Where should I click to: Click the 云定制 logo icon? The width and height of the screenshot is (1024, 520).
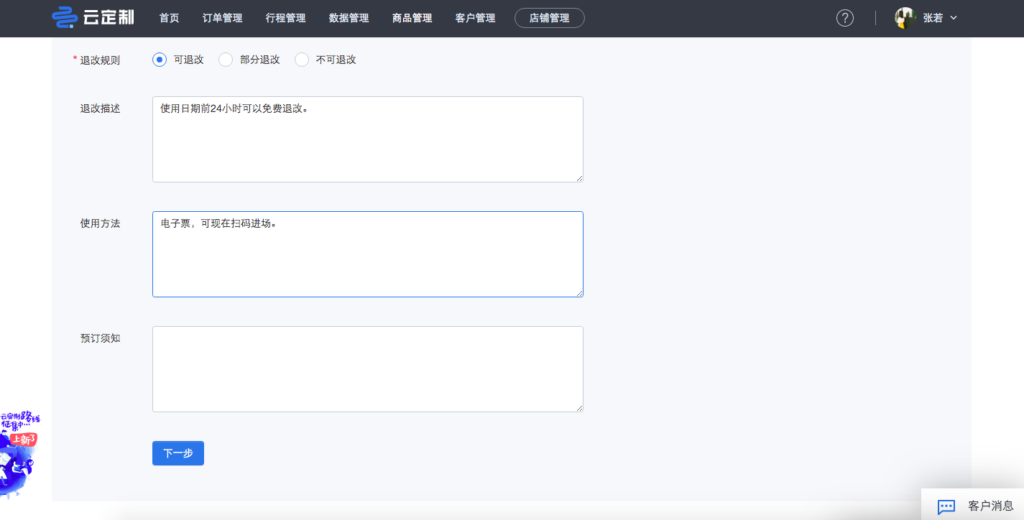[64, 18]
